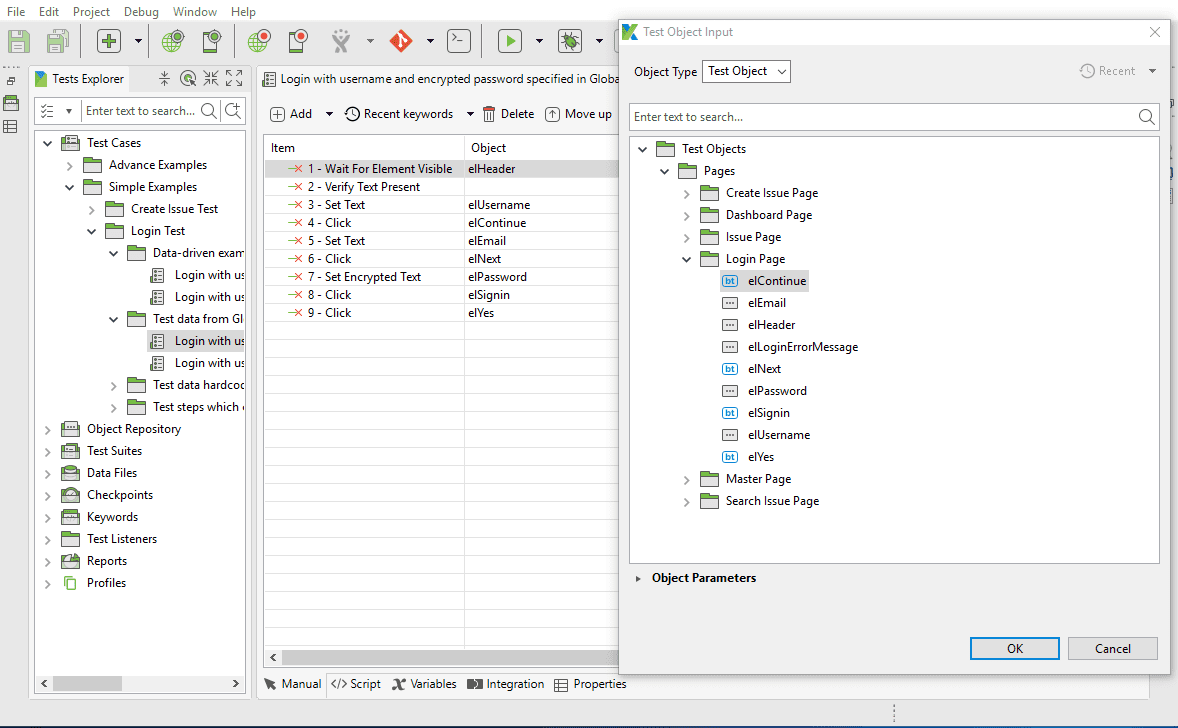The width and height of the screenshot is (1178, 728).
Task: Save the current test case
Action: click(x=17, y=41)
